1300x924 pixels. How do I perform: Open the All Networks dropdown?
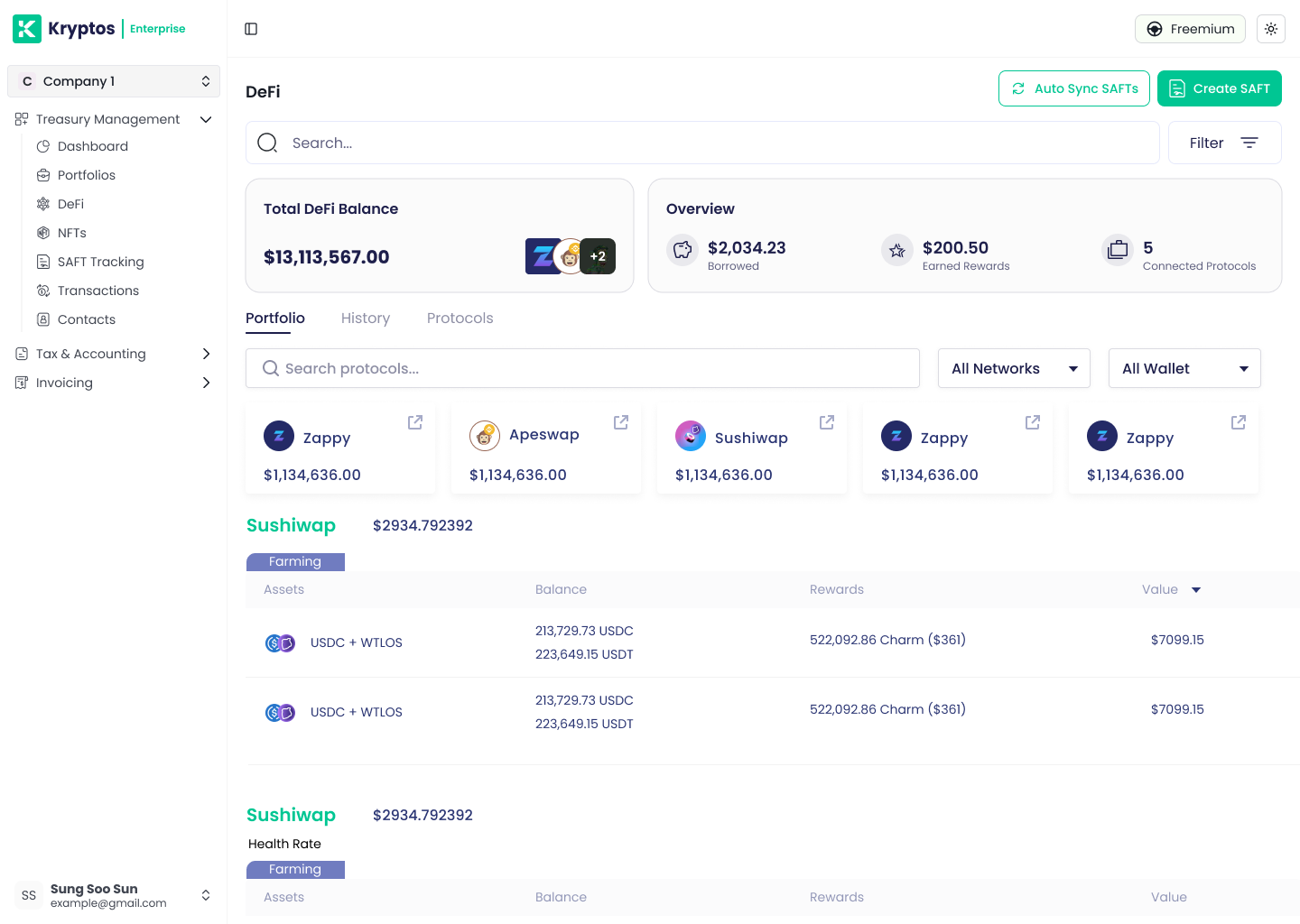pos(1014,368)
